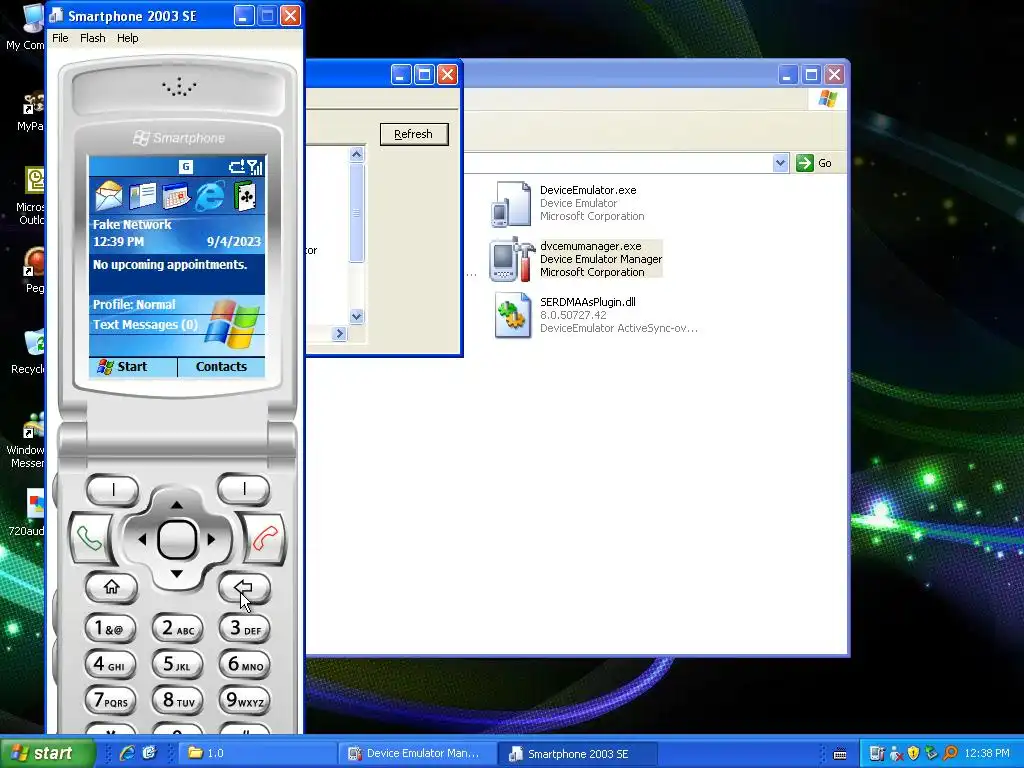Tap keypad key 4 GHI
The width and height of the screenshot is (1024, 768).
(x=110, y=664)
